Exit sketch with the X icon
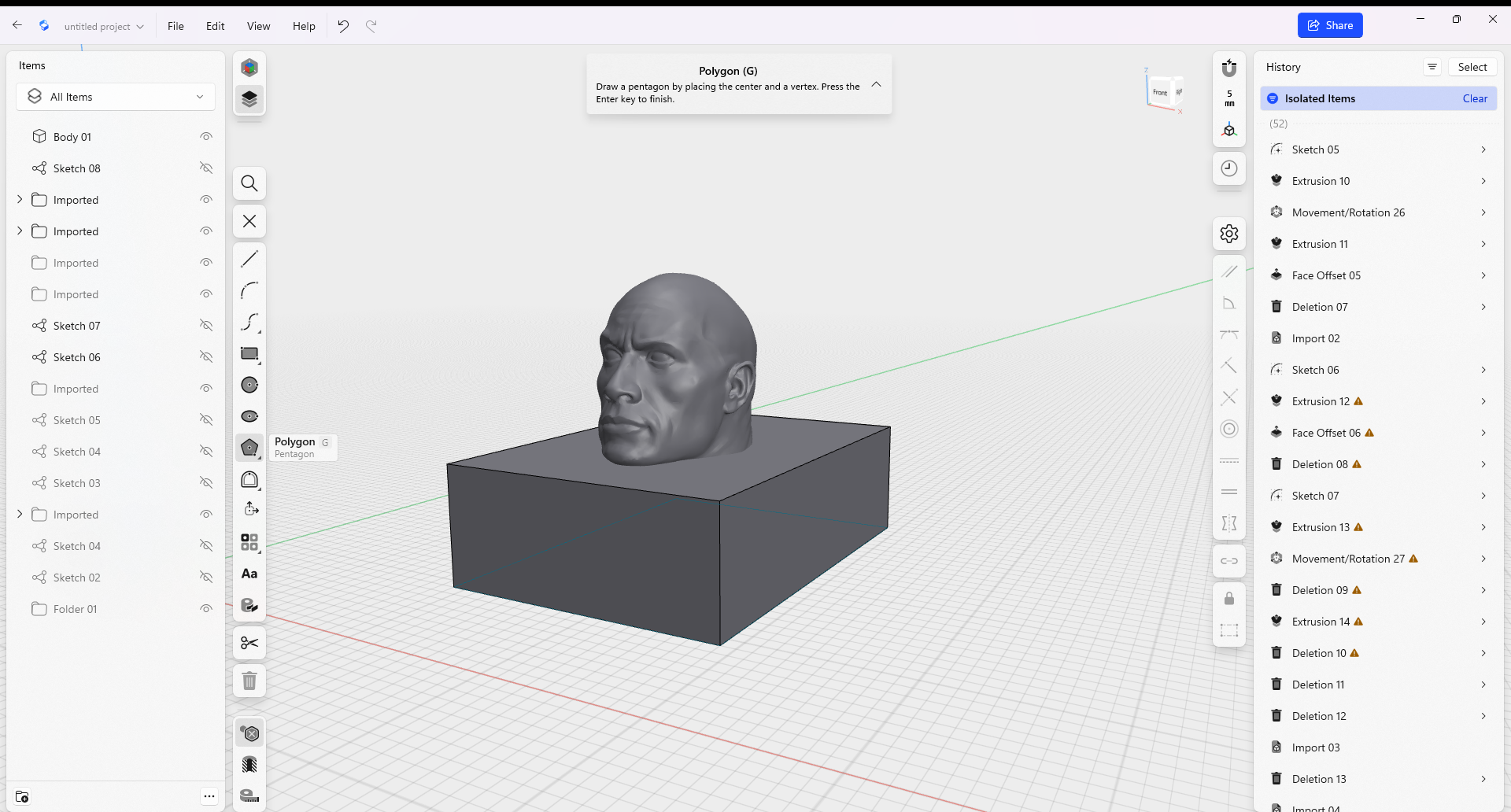The width and height of the screenshot is (1511, 812). [249, 221]
